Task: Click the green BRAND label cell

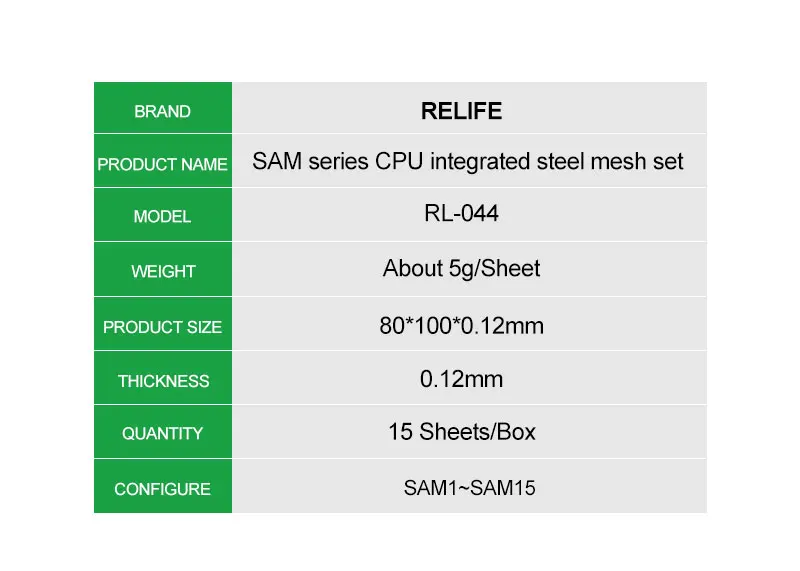Action: (x=162, y=112)
